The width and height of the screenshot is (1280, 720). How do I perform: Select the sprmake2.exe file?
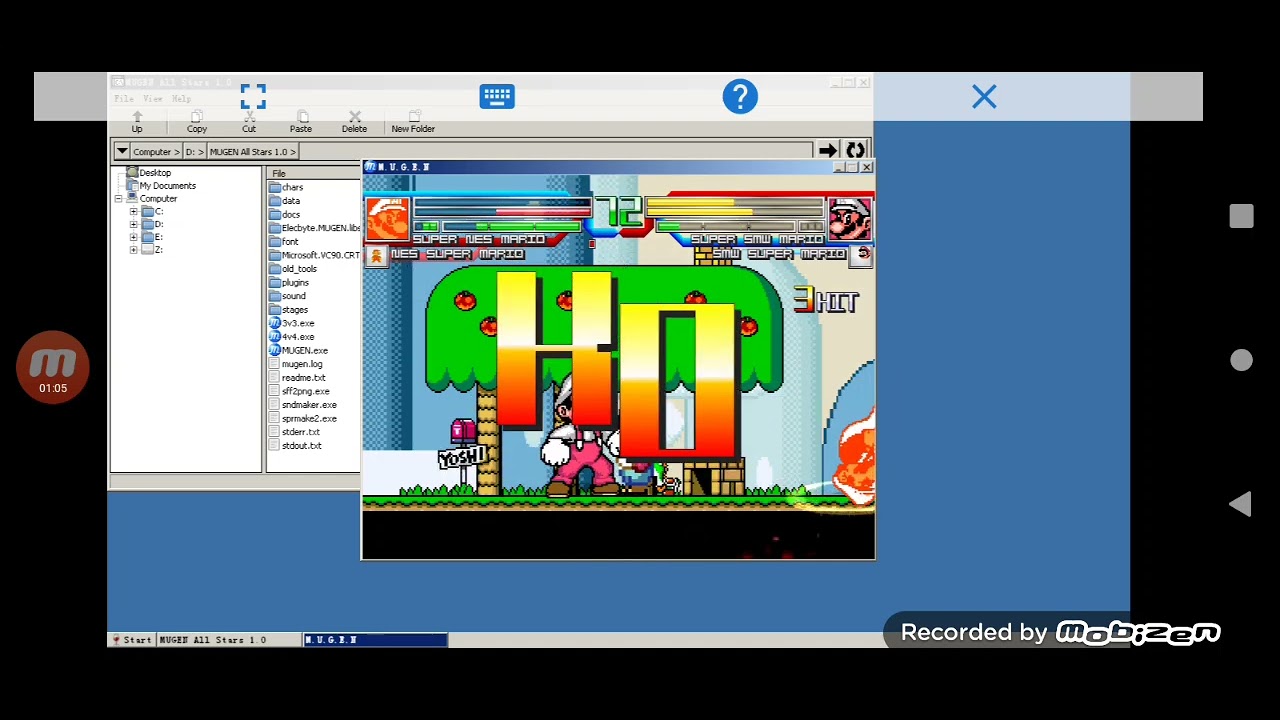(303, 418)
